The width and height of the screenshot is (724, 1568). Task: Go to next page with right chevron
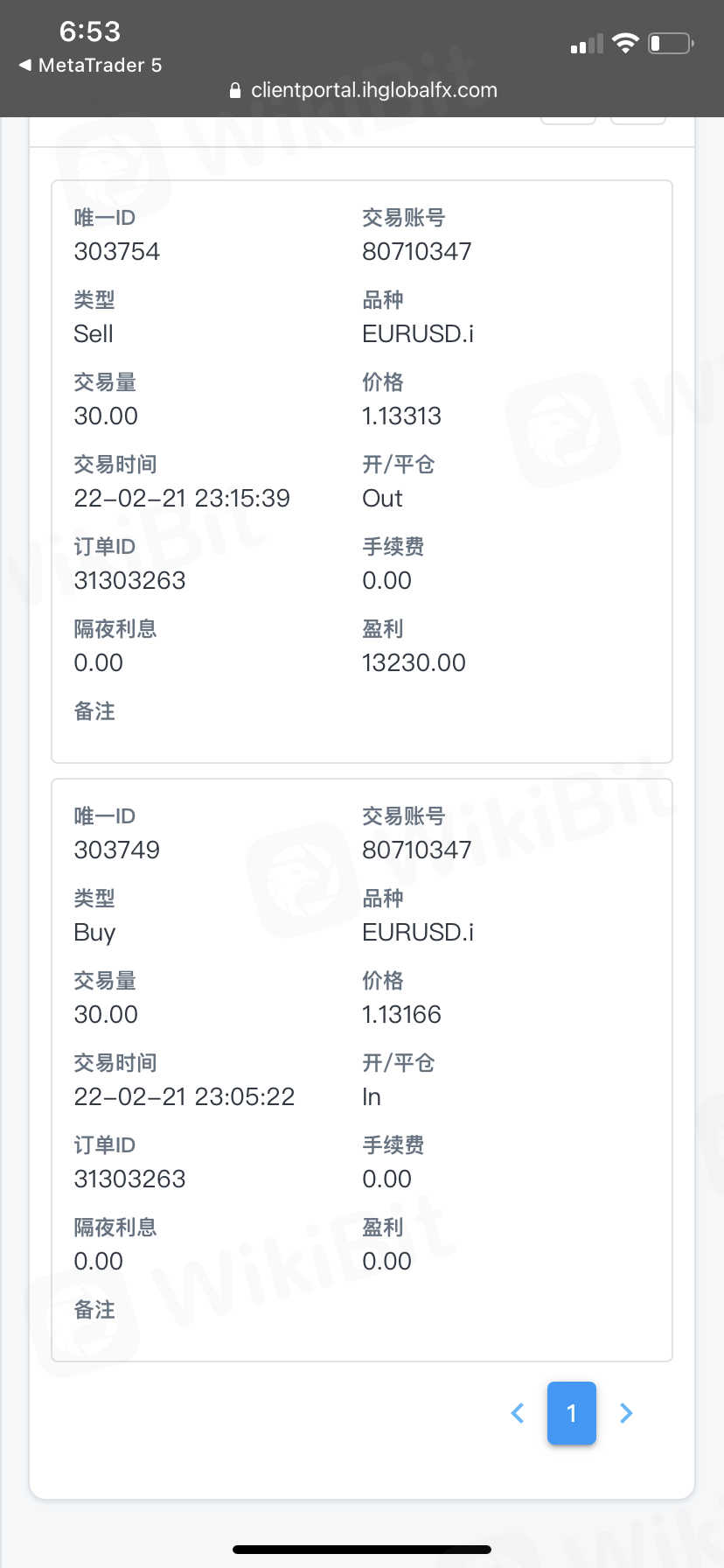(x=626, y=1413)
